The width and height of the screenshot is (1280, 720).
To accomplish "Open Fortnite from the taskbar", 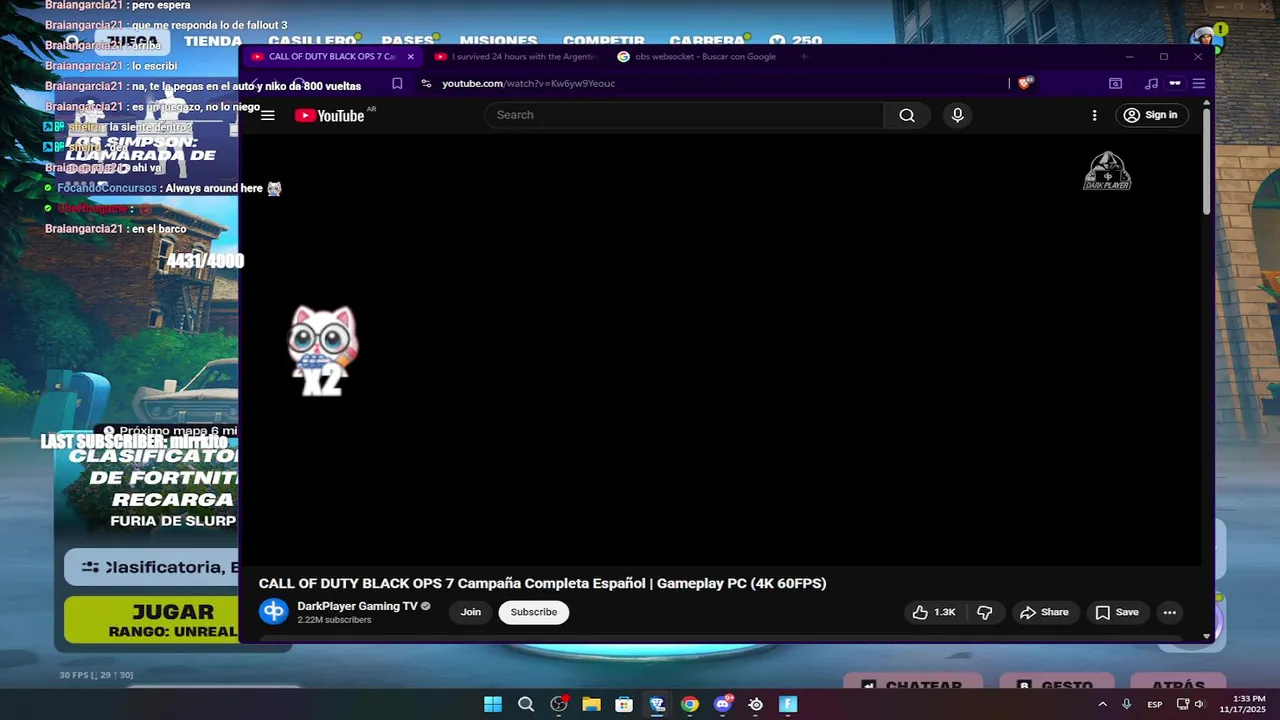I will coord(788,704).
